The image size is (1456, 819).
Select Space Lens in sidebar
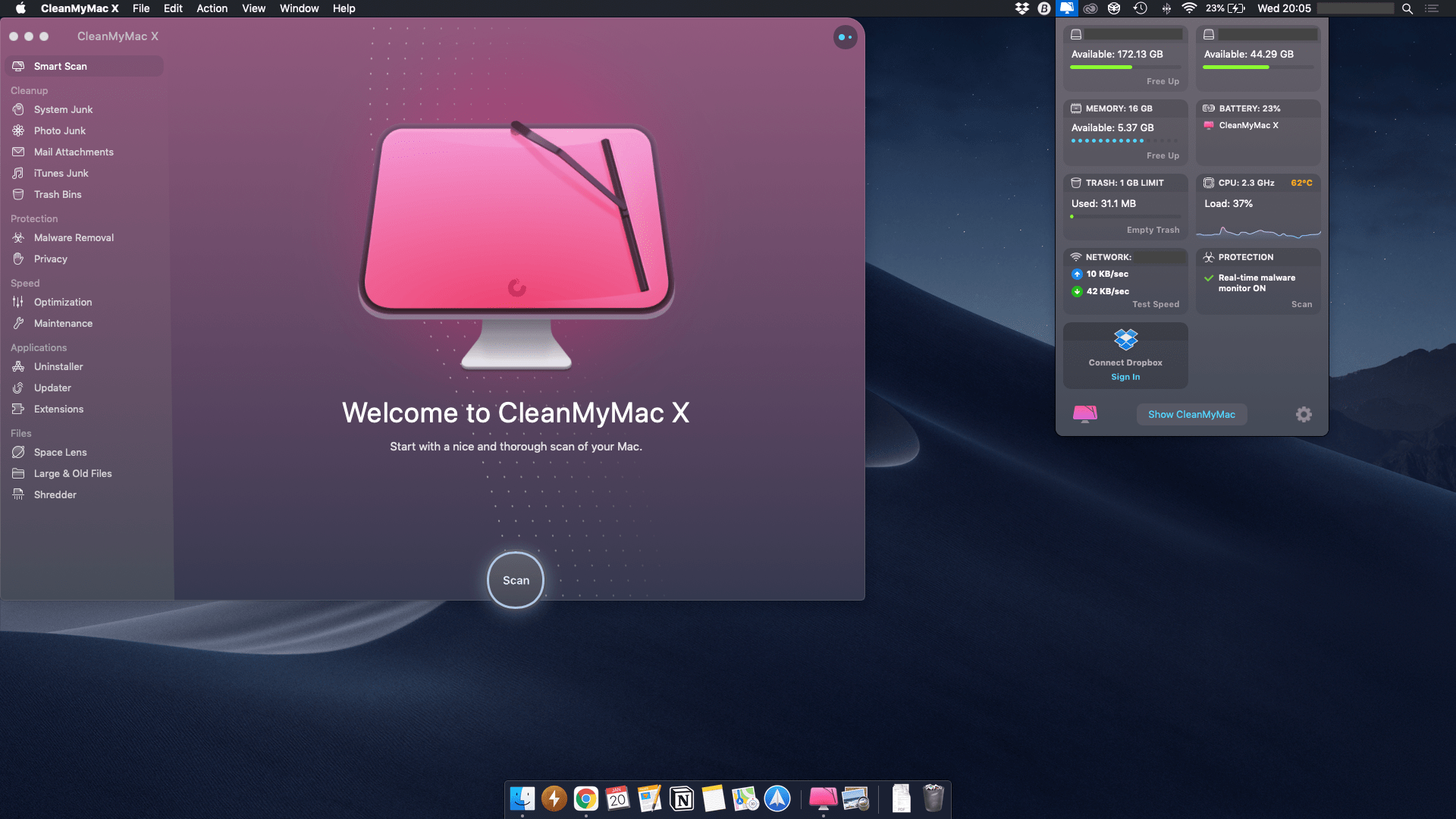point(60,452)
